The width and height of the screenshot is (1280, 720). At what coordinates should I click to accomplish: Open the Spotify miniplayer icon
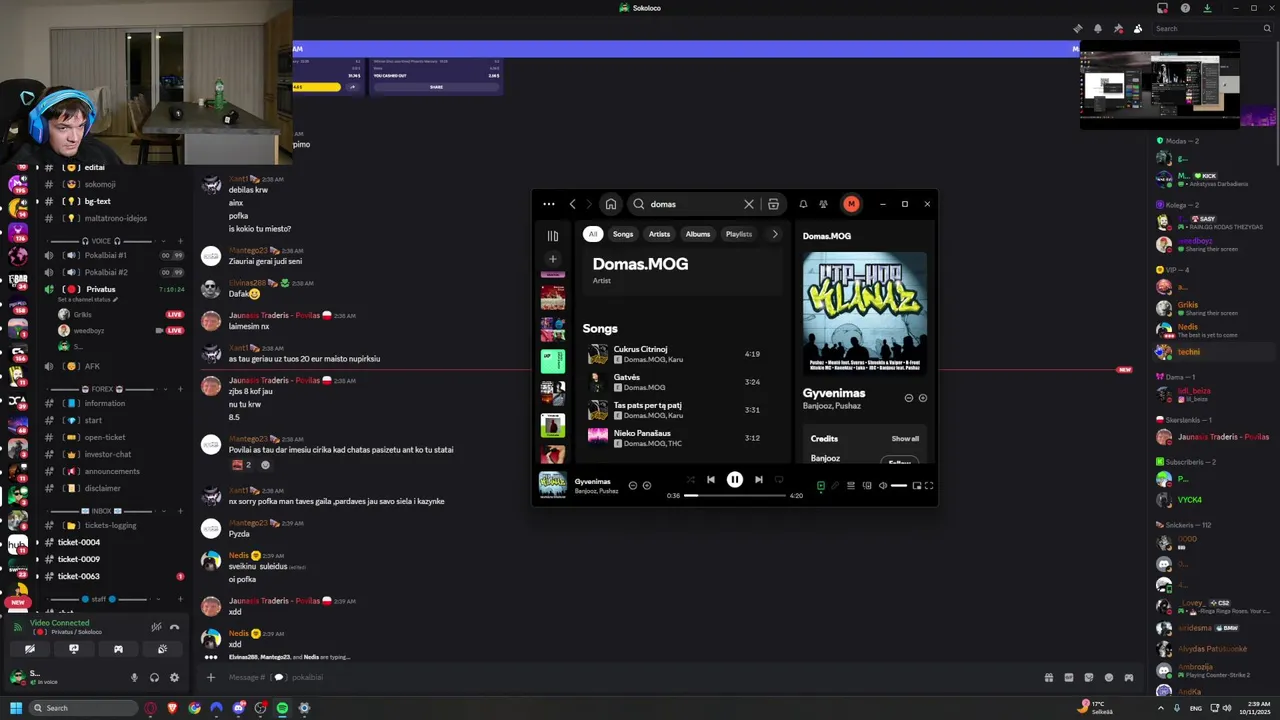point(917,486)
